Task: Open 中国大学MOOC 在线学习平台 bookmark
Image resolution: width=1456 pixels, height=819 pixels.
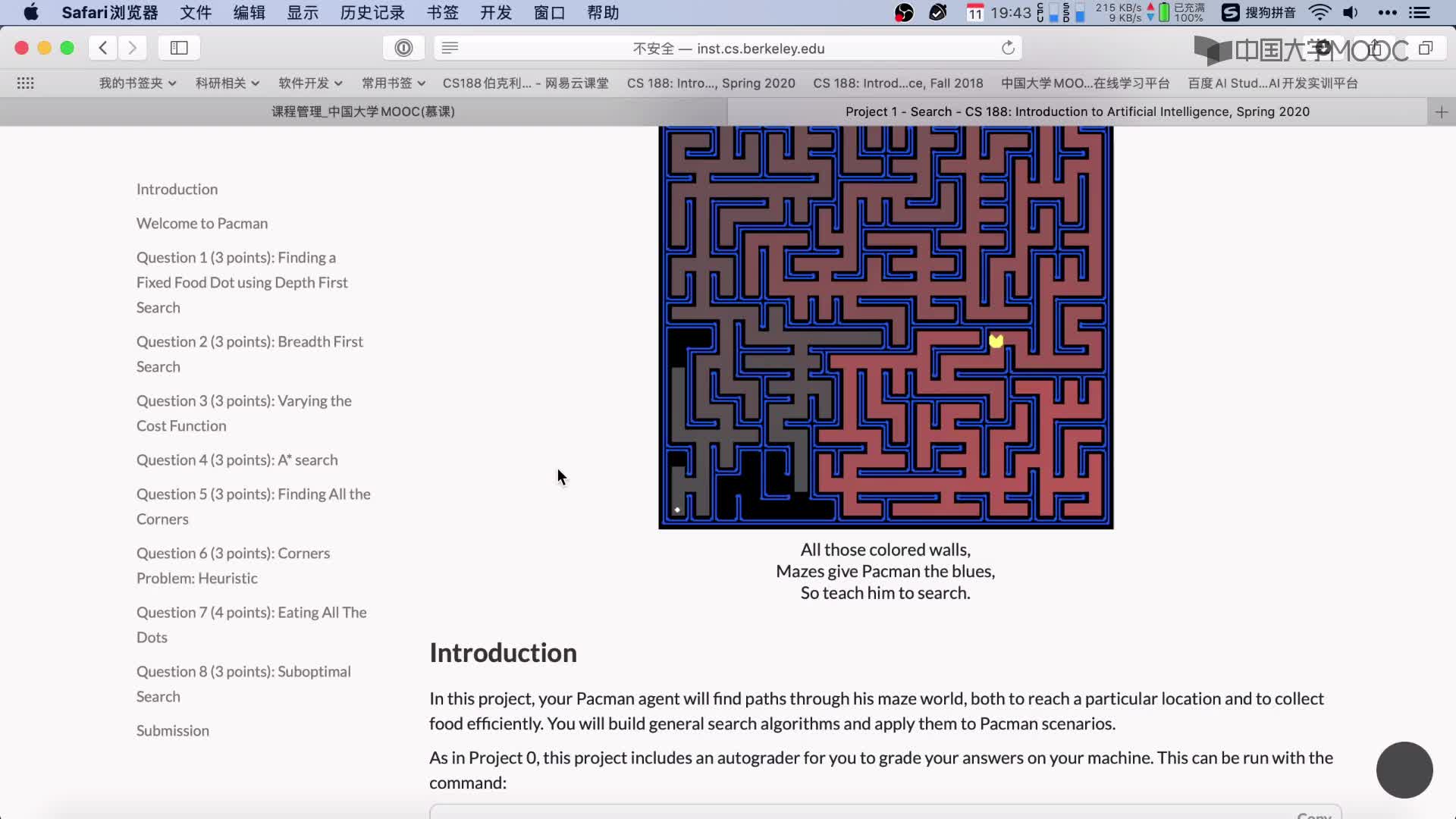Action: pos(1085,83)
